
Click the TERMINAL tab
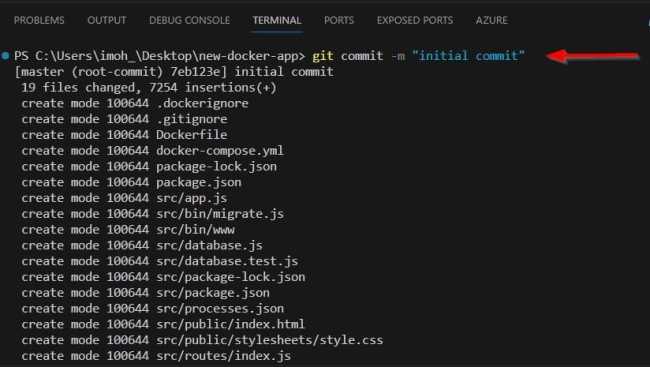[277, 20]
